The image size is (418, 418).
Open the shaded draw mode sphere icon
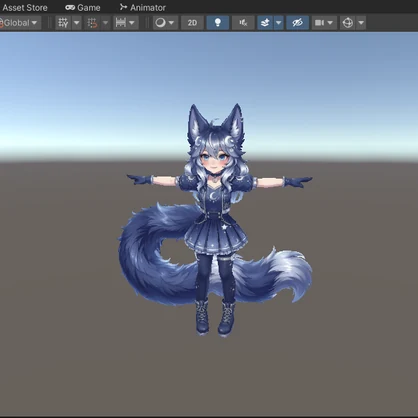pos(160,23)
